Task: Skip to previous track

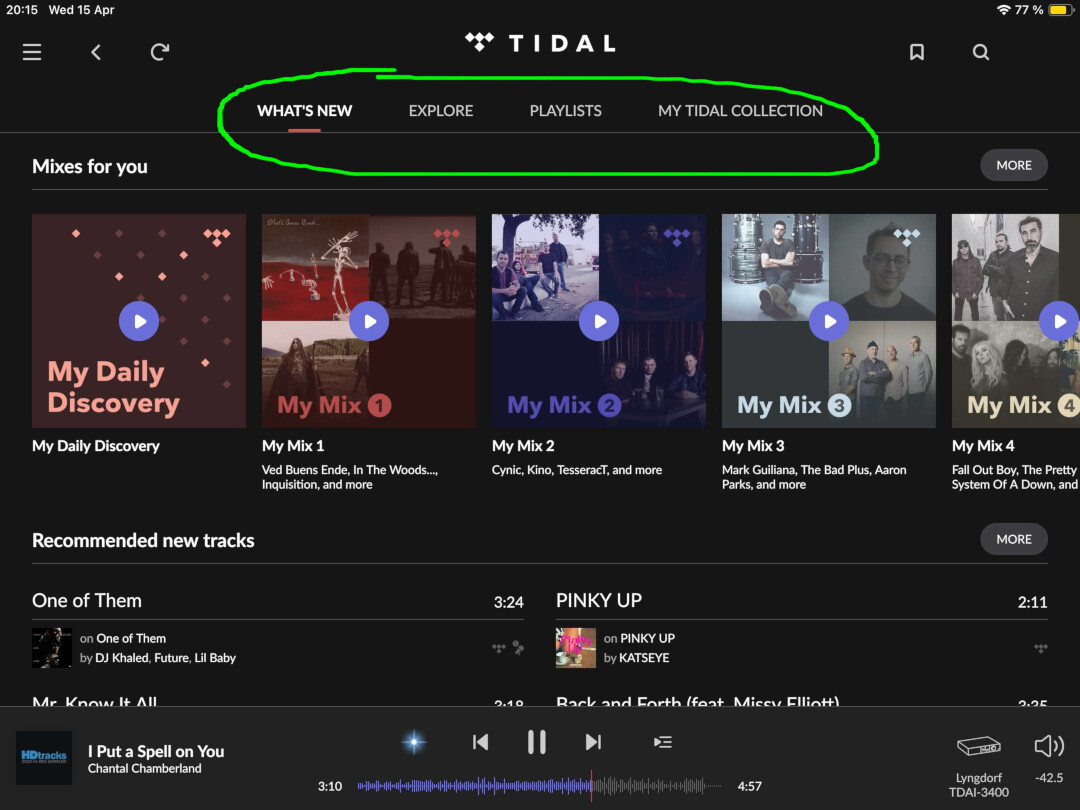Action: click(x=481, y=742)
